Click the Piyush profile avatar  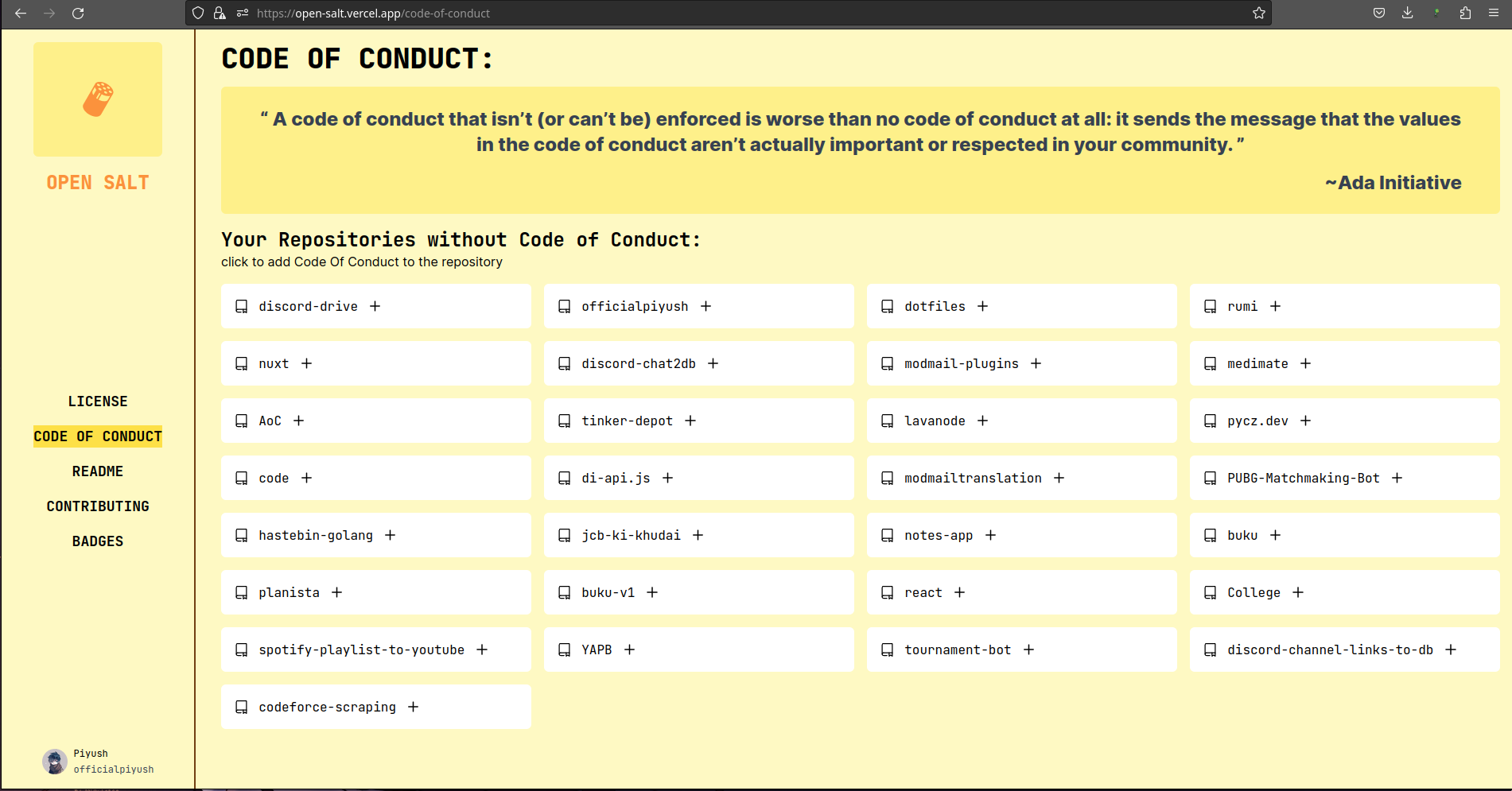[55, 761]
